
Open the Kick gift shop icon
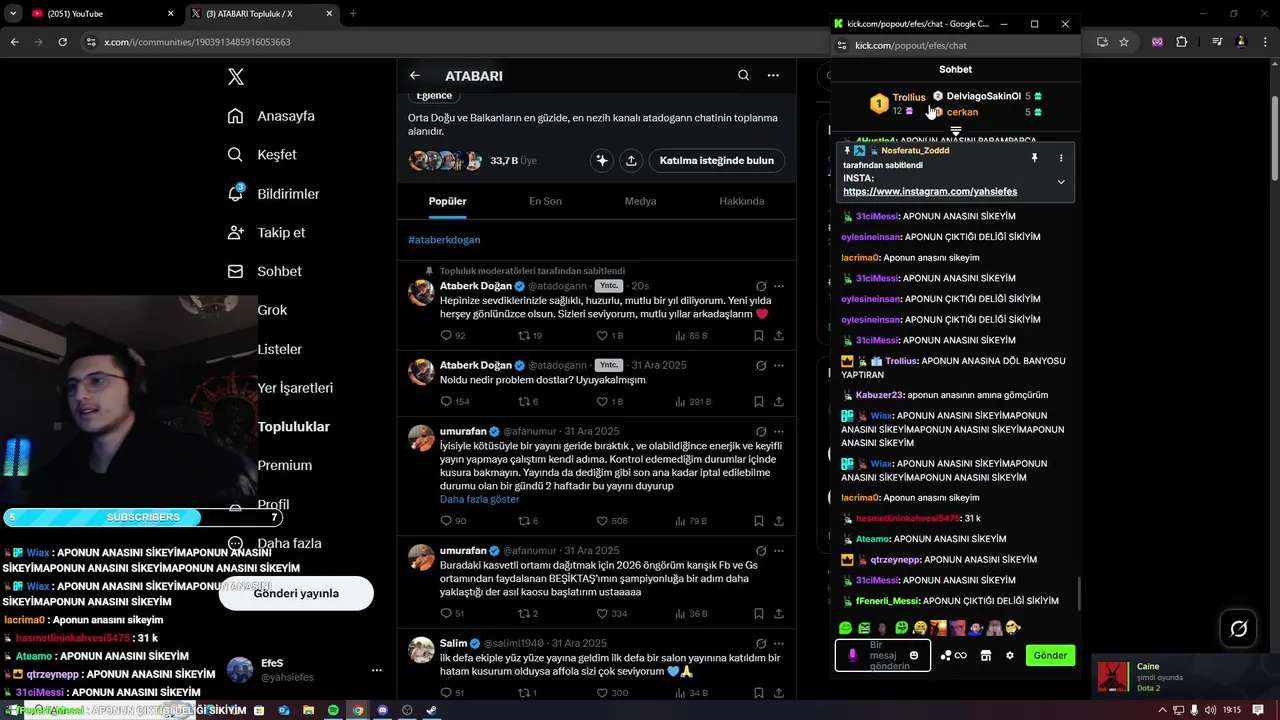pyautogui.click(x=985, y=655)
